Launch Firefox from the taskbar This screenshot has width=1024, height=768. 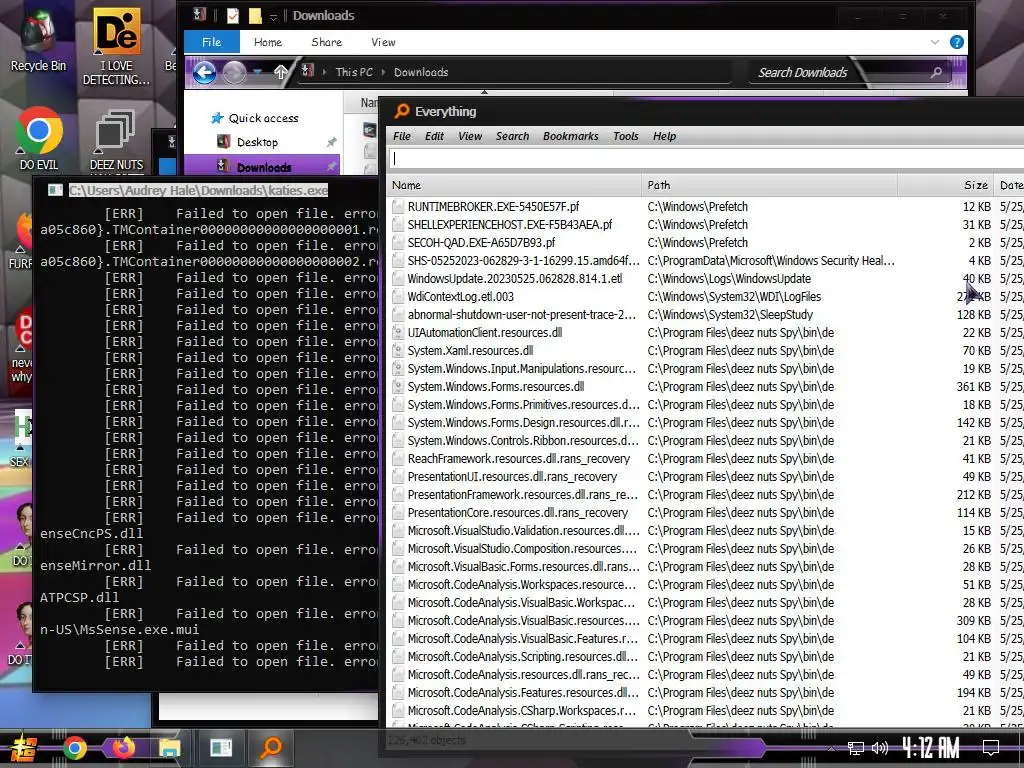point(123,748)
